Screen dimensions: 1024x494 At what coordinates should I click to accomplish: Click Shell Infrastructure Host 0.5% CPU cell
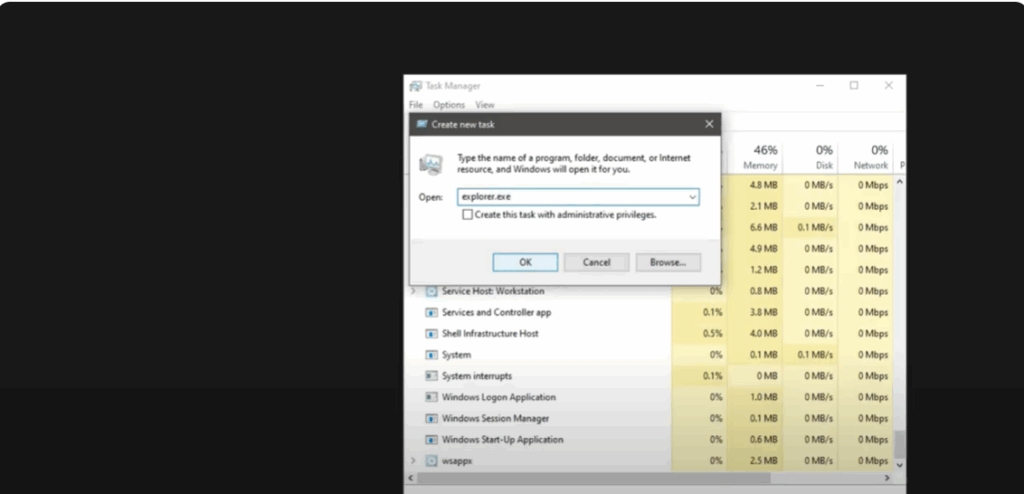(x=699, y=333)
